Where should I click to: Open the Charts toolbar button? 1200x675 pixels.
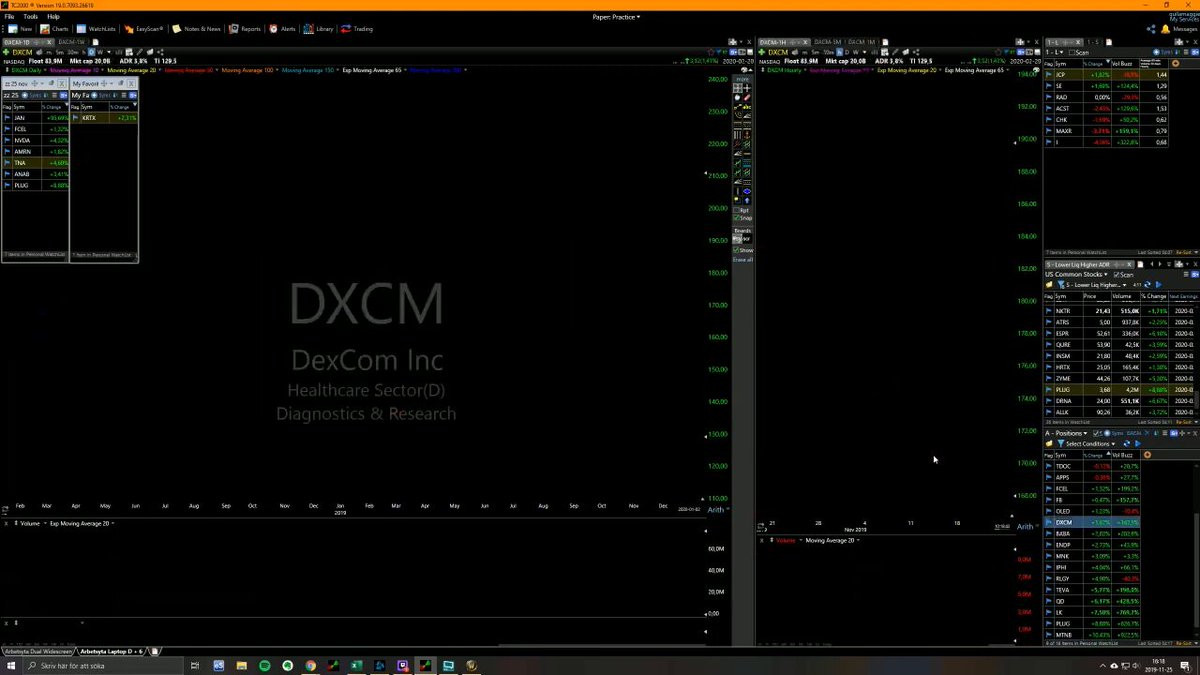click(x=55, y=29)
